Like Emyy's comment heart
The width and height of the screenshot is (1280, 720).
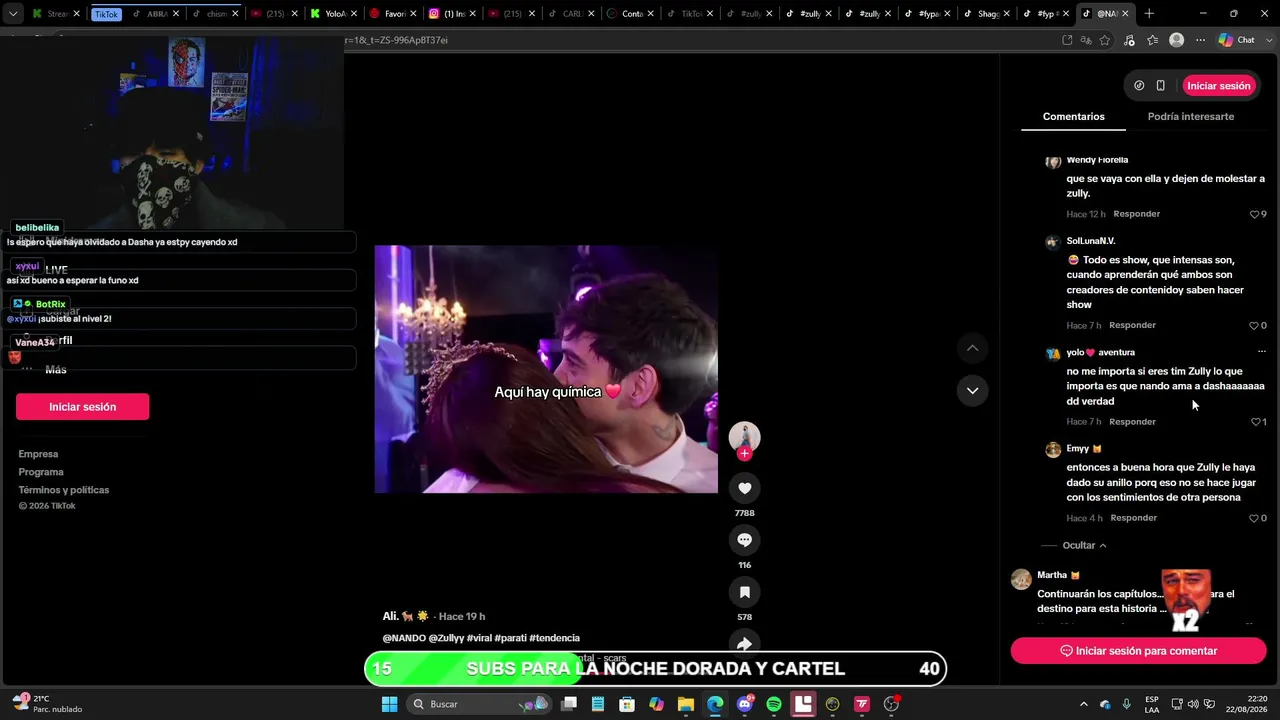point(1254,518)
